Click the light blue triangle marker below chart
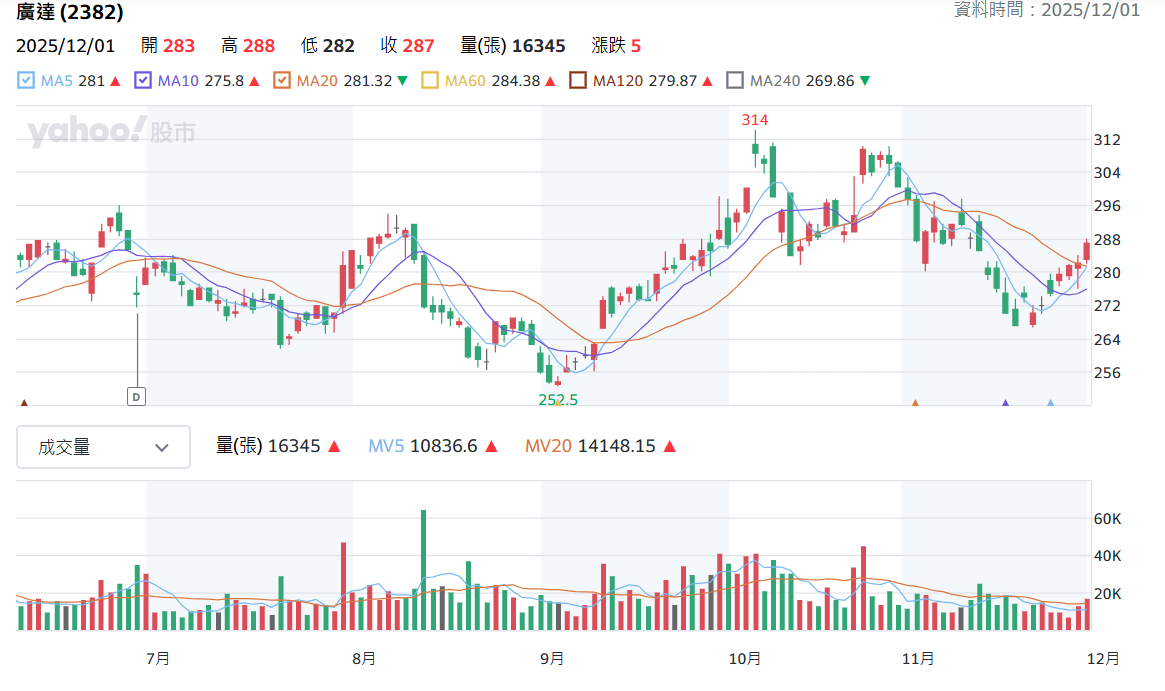The height and width of the screenshot is (691, 1165). click(1051, 403)
